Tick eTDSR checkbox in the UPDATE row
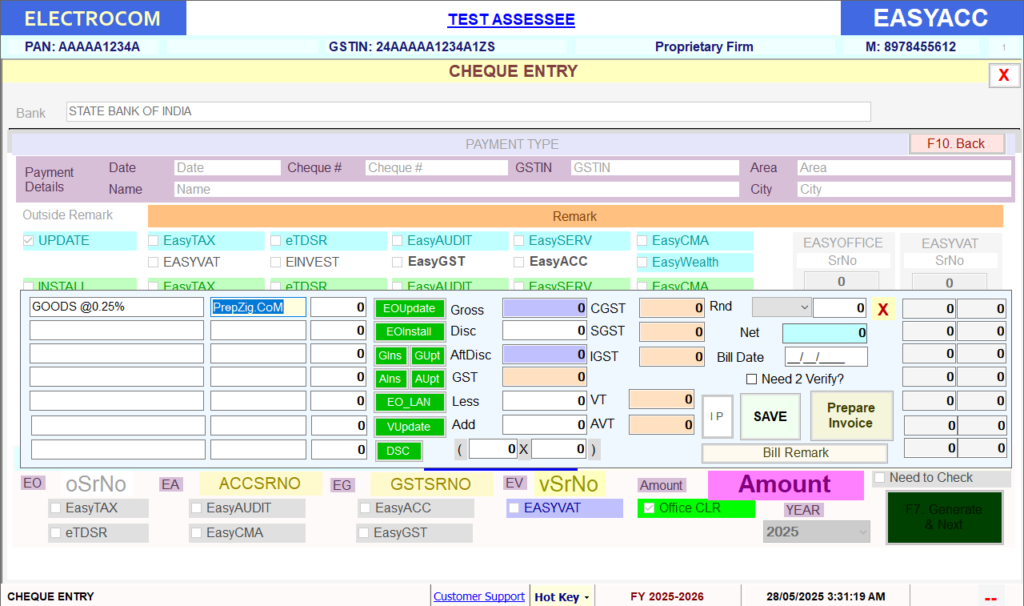Image resolution: width=1024 pixels, height=606 pixels. click(x=276, y=241)
